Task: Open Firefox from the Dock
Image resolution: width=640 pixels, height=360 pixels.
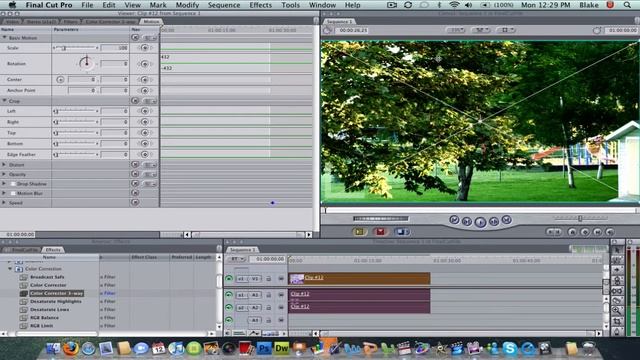Action: (x=71, y=349)
